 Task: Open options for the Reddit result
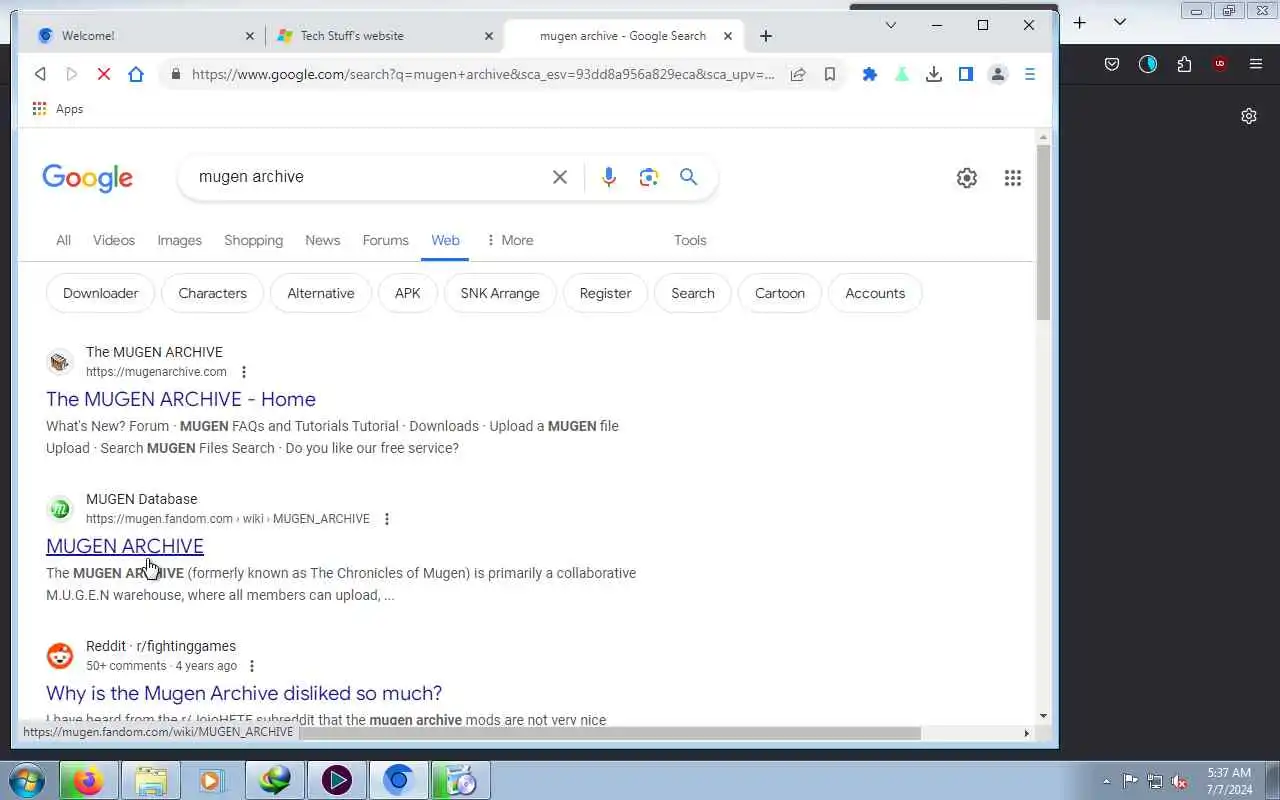[252, 666]
